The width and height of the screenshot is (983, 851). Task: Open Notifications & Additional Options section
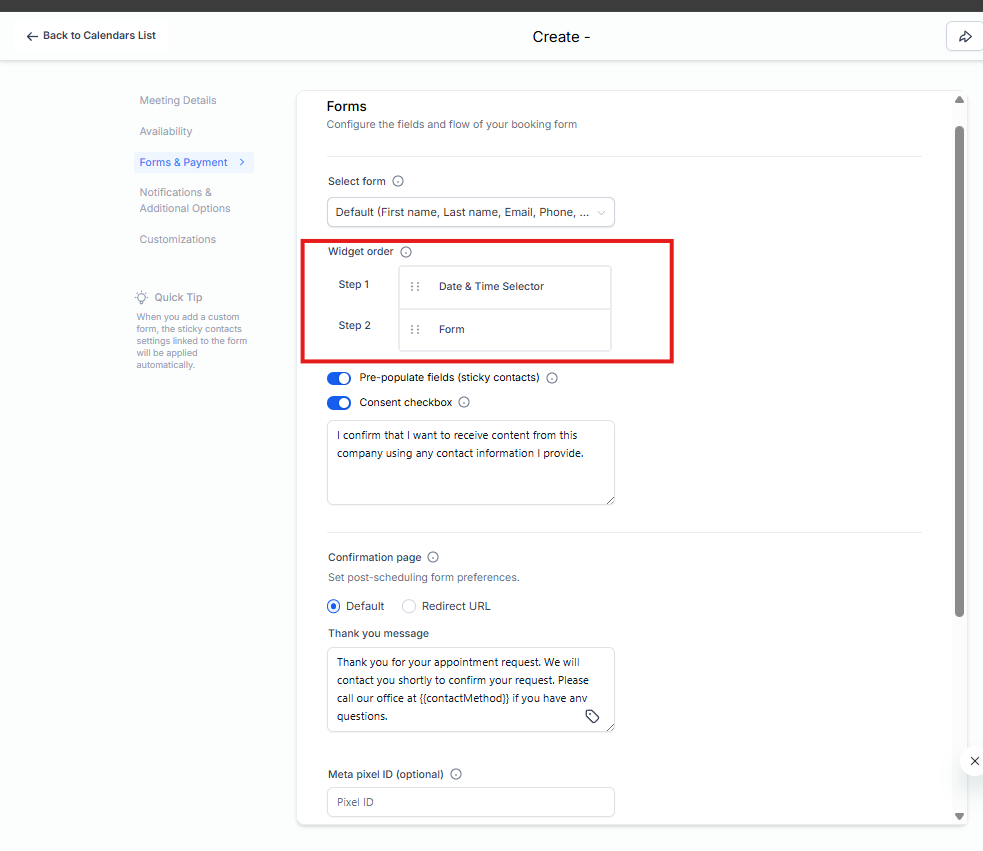[x=185, y=200]
